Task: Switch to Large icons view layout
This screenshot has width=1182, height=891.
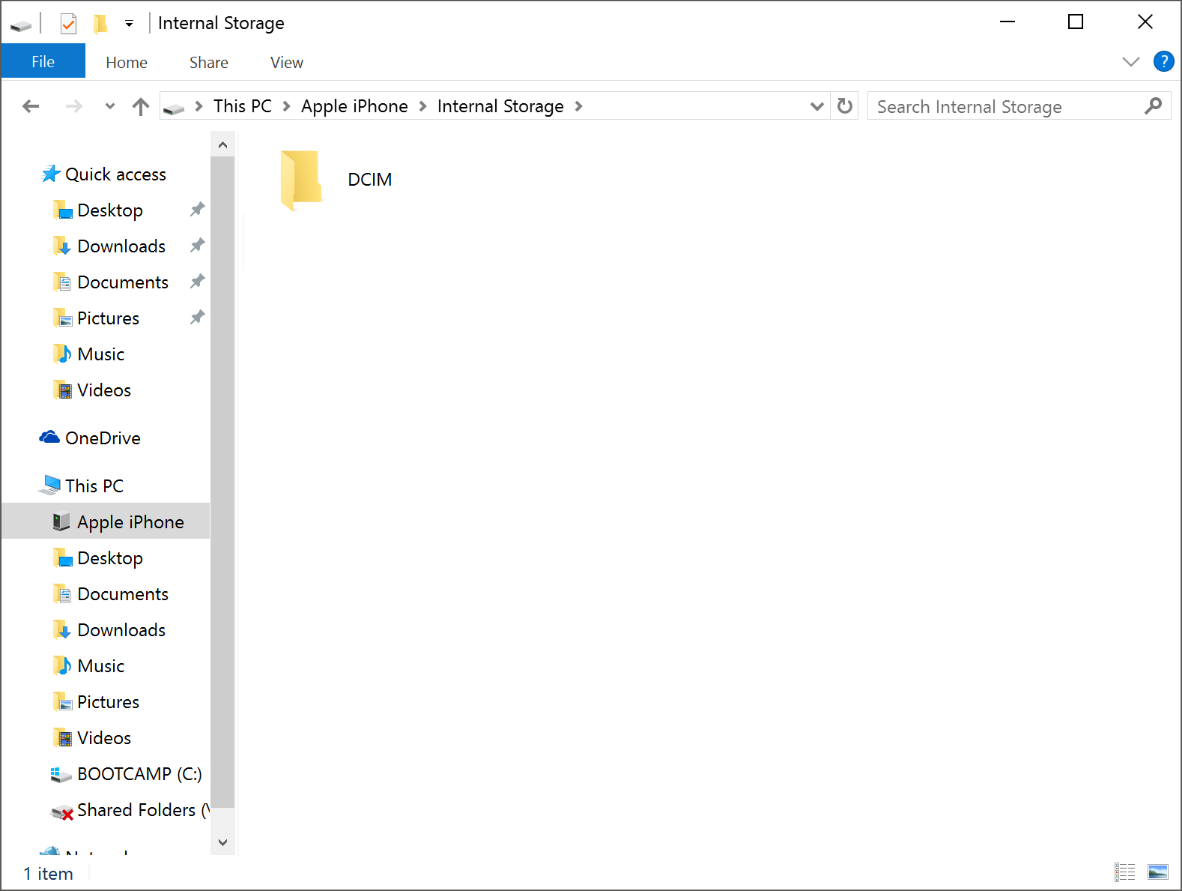Action: pos(1158,872)
